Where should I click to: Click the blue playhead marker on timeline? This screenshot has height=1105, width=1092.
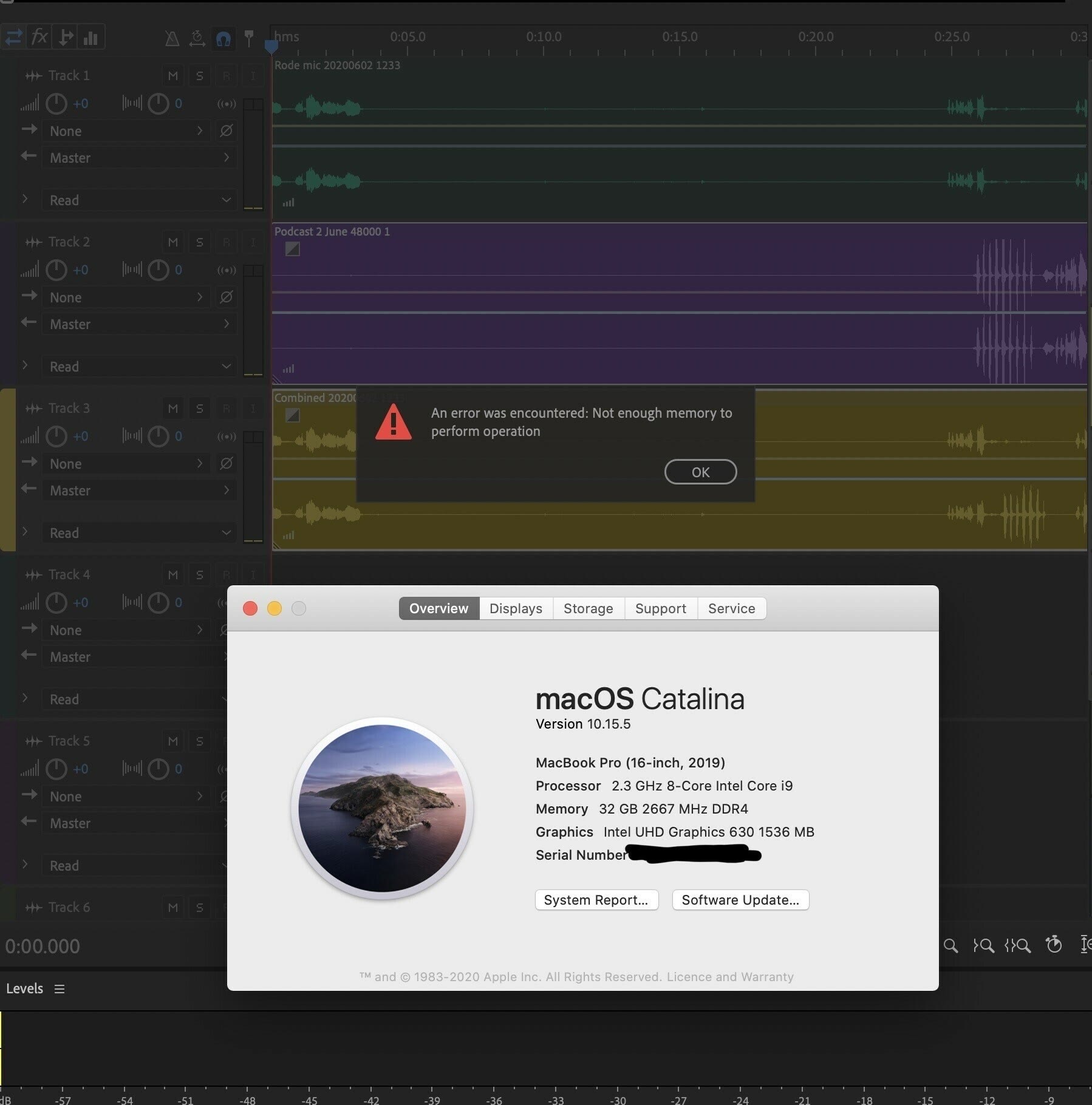tap(271, 46)
